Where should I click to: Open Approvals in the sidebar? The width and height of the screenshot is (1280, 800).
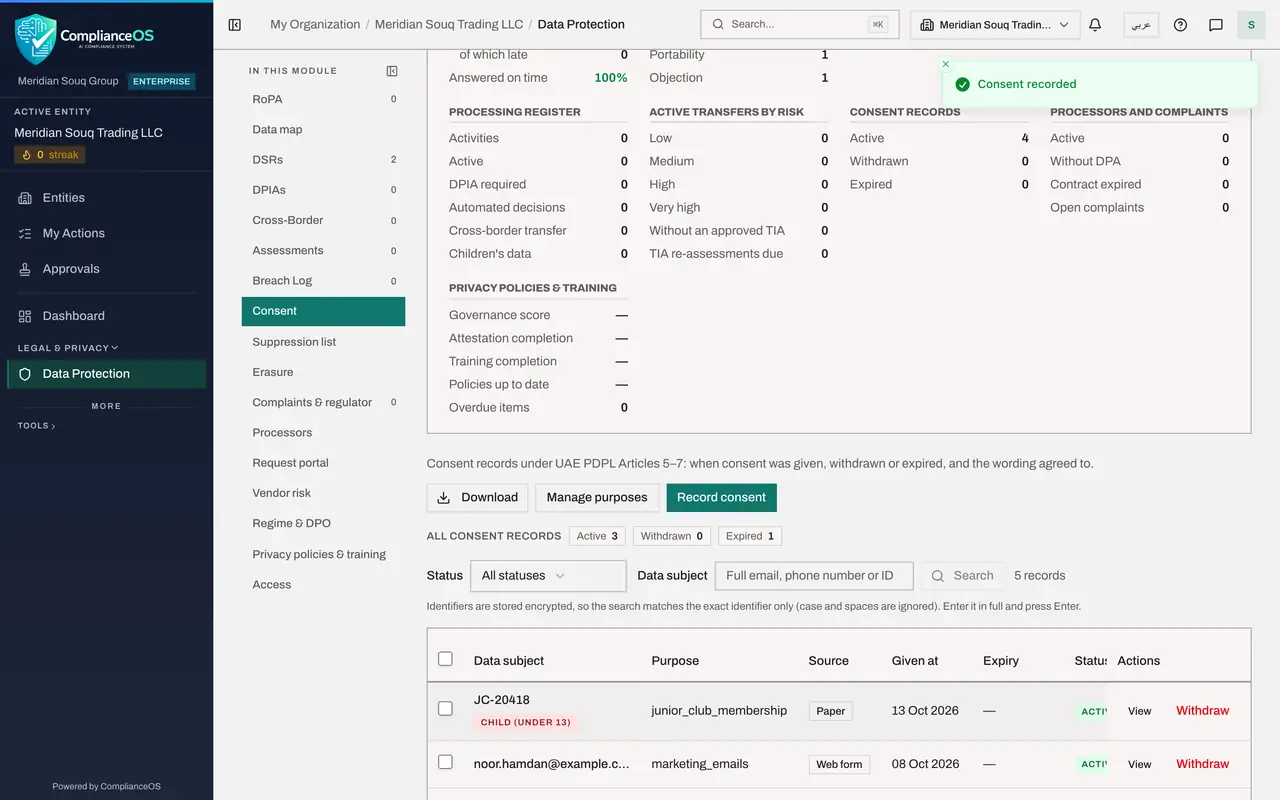[x=106, y=269]
